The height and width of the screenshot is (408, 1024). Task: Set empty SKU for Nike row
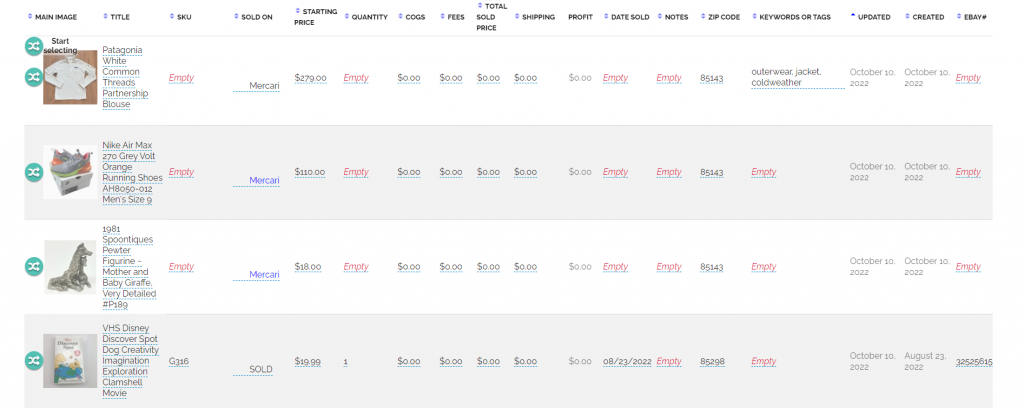pyautogui.click(x=182, y=172)
